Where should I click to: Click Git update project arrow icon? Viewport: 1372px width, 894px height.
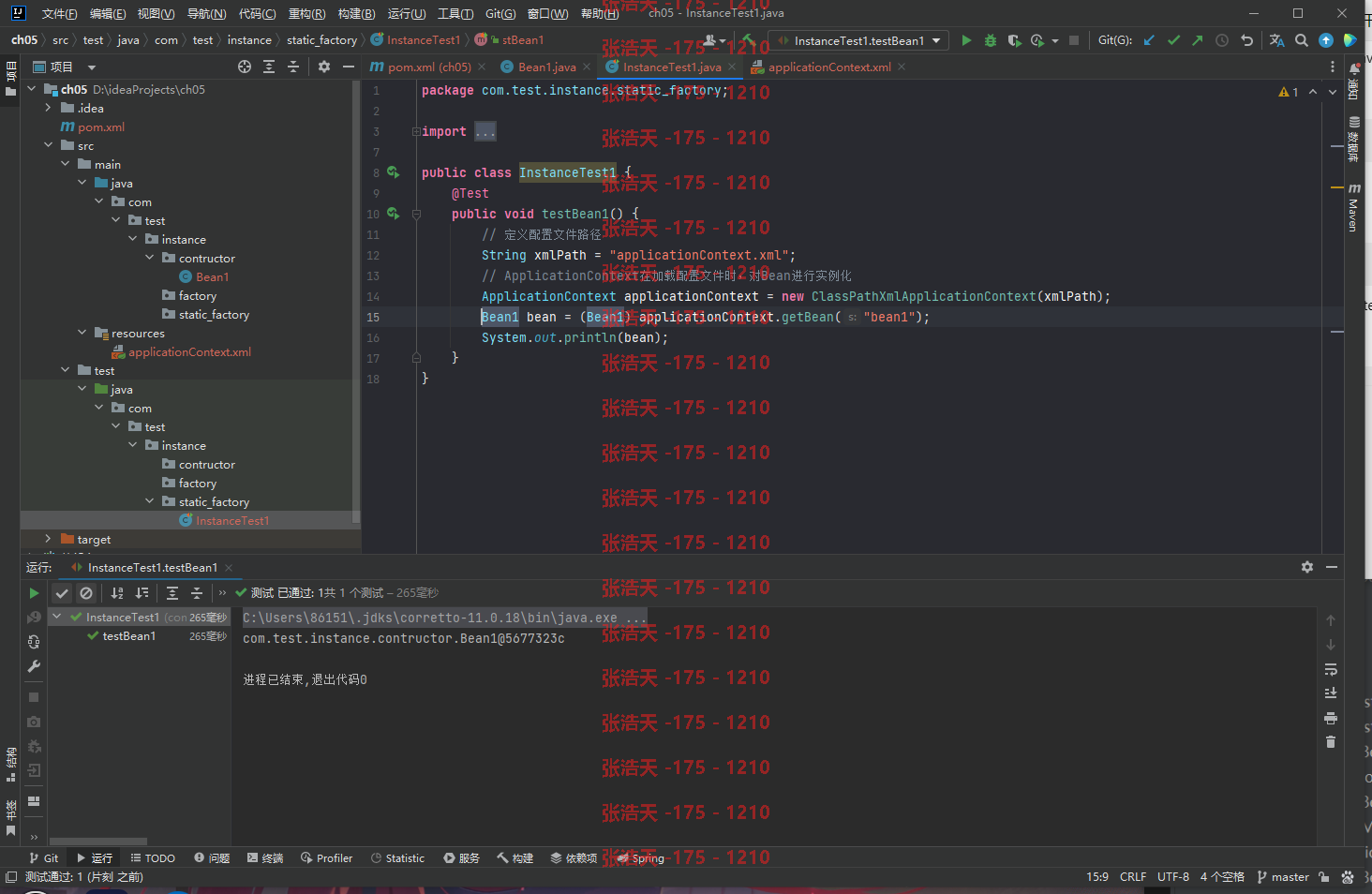coord(1149,40)
